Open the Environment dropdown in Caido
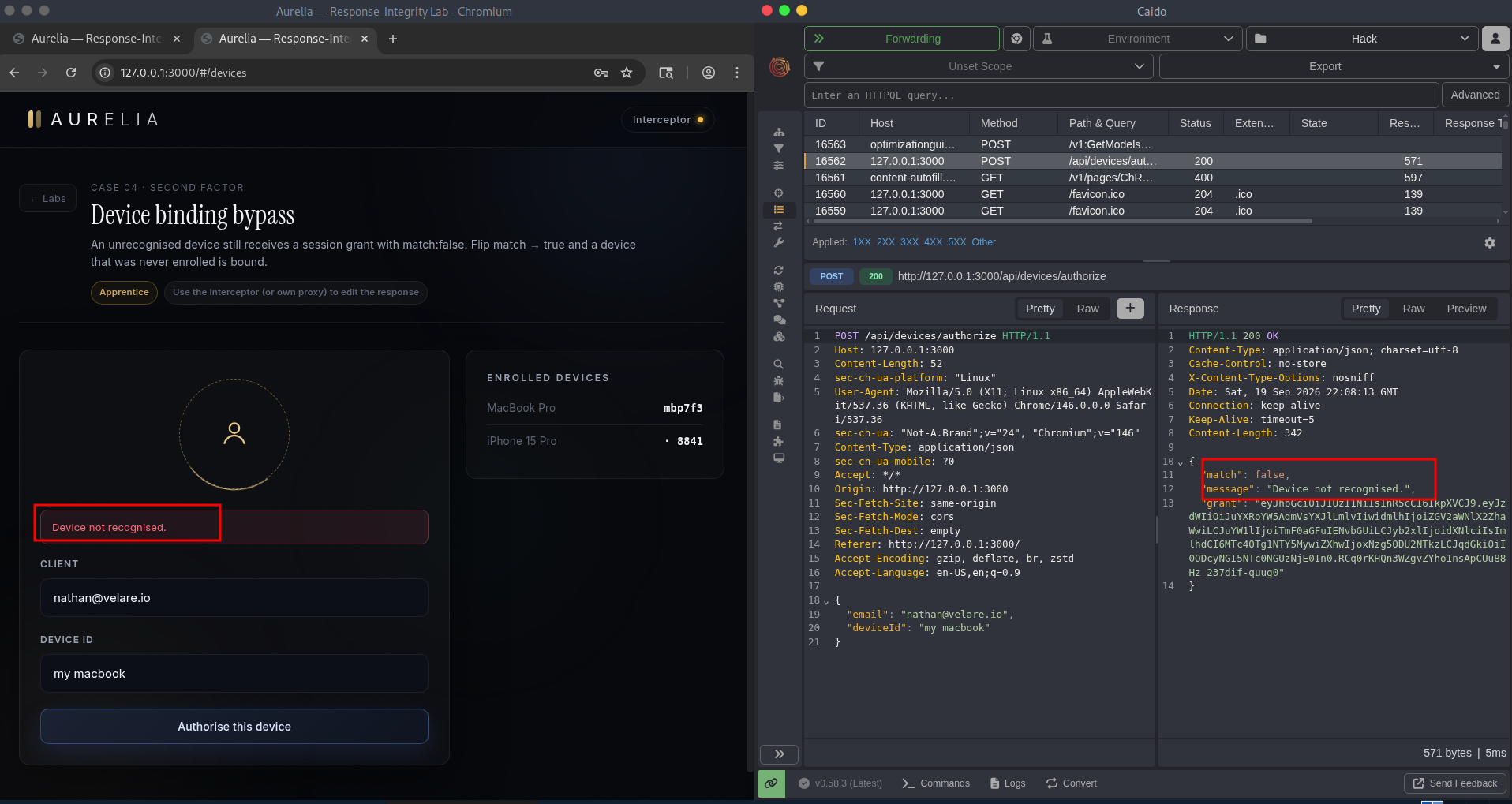 [1137, 39]
